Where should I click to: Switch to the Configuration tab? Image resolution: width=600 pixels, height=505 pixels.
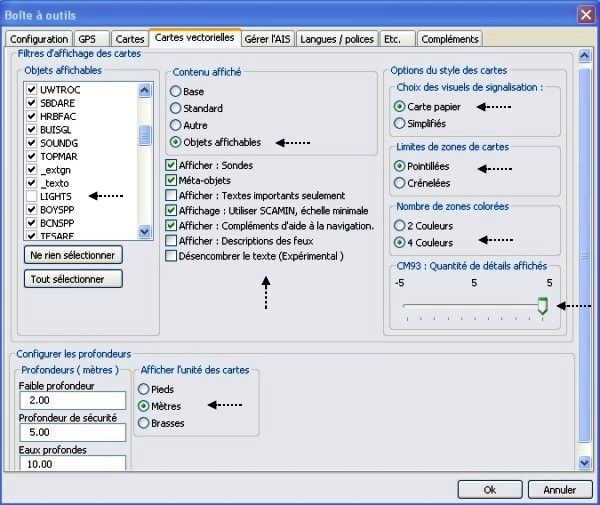pyautogui.click(x=38, y=39)
